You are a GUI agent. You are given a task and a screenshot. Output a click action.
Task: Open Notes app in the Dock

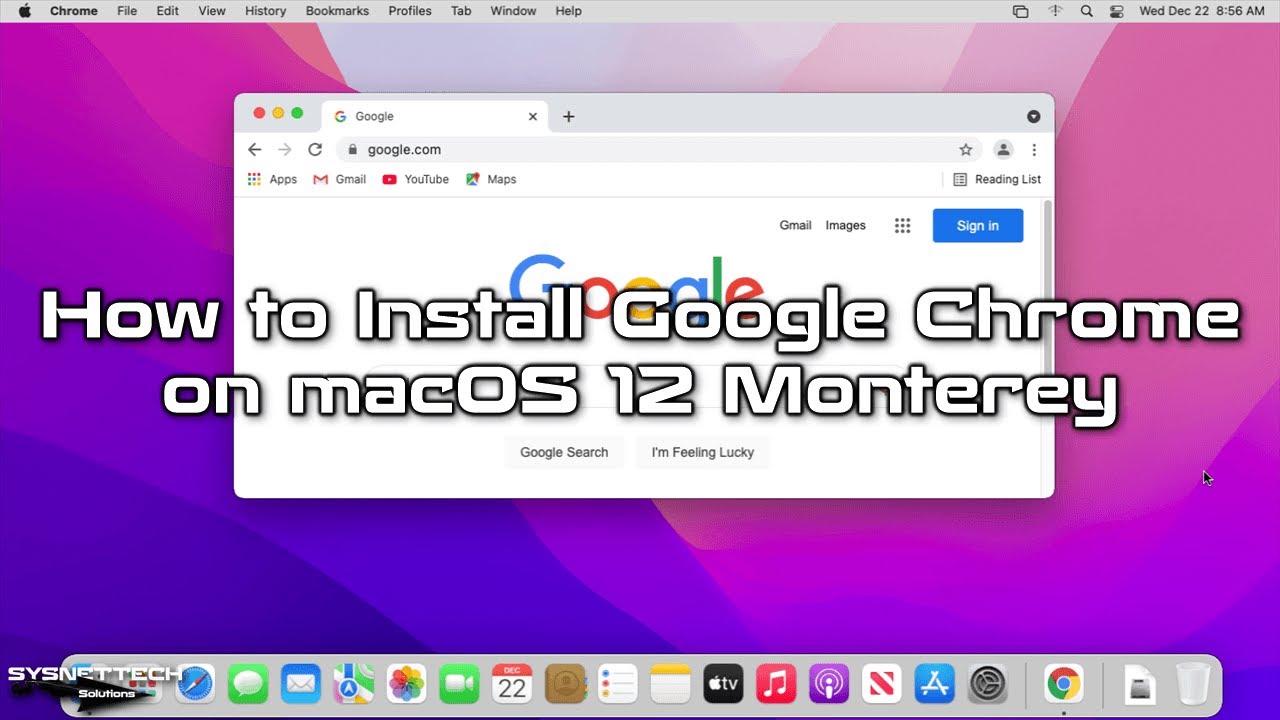click(671, 684)
